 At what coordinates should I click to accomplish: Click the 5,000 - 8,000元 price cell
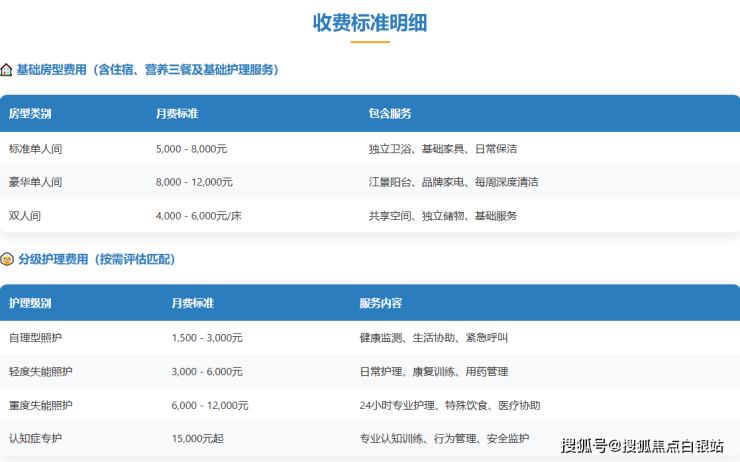click(191, 148)
